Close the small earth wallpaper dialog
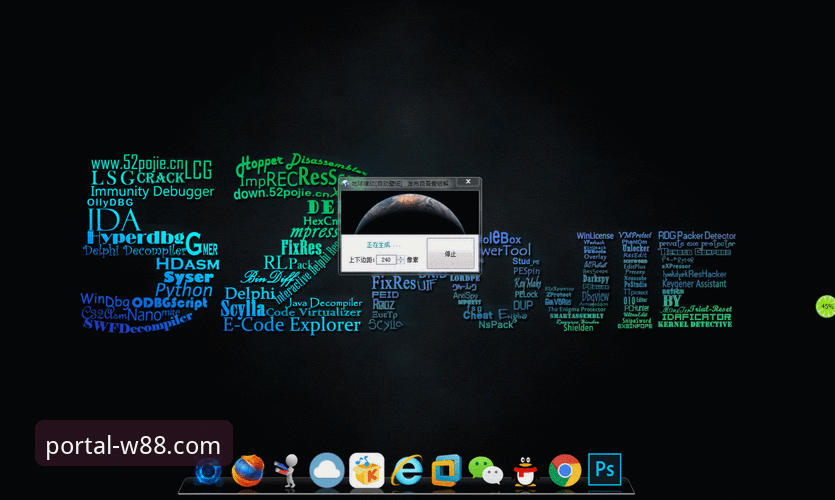835x500 pixels. click(468, 182)
